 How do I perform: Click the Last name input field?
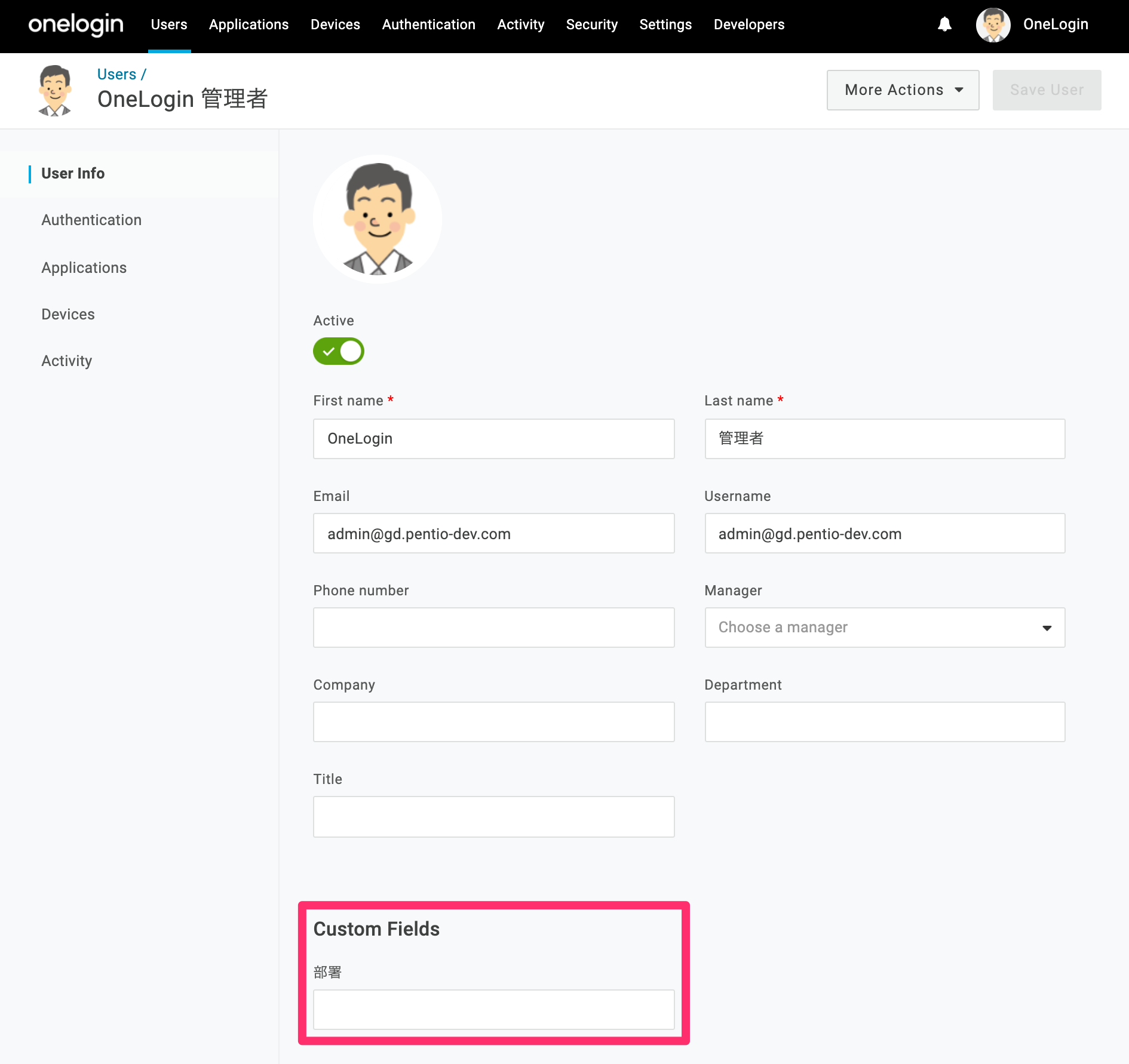pos(885,439)
